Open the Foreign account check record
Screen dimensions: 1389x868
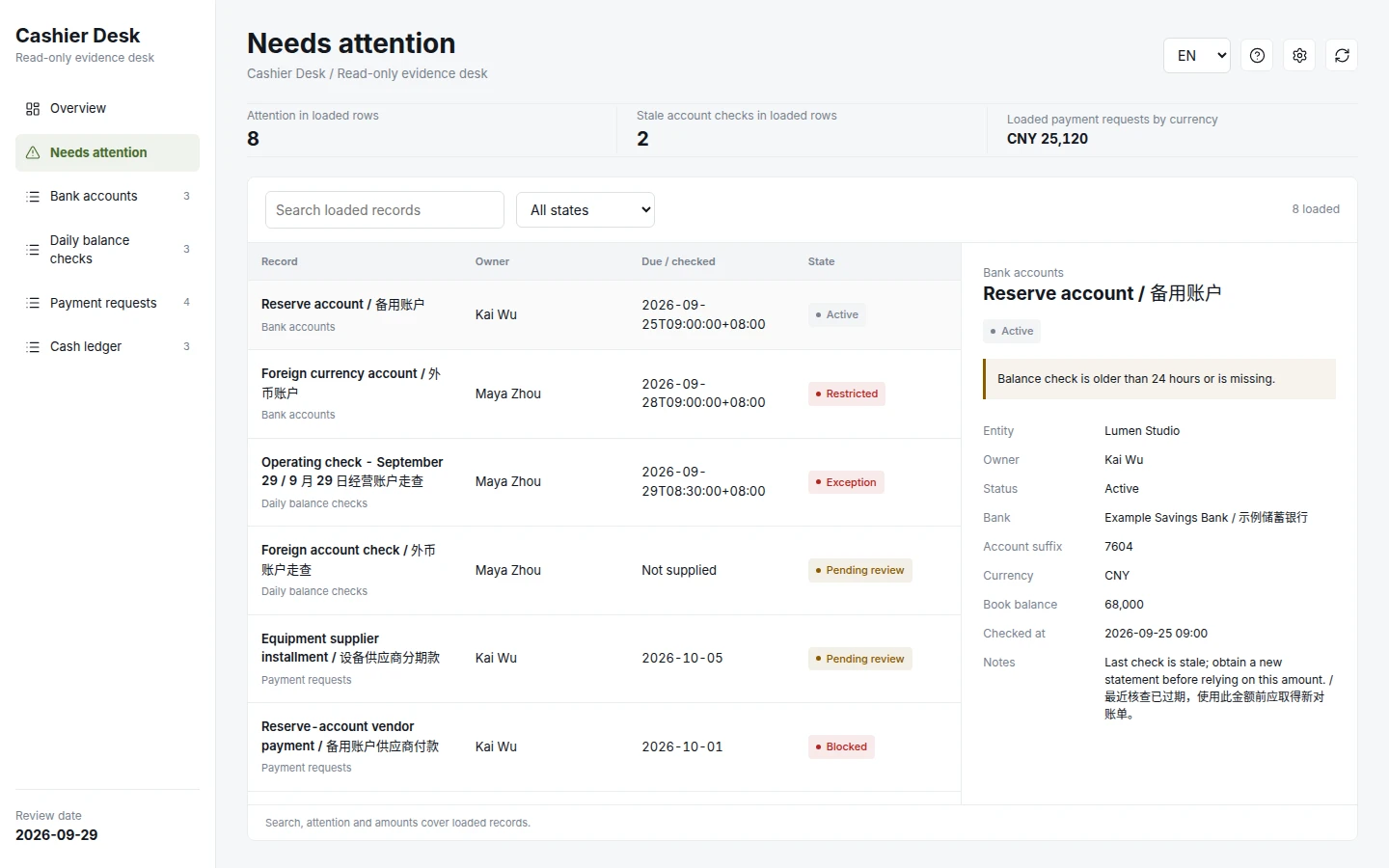click(x=604, y=570)
